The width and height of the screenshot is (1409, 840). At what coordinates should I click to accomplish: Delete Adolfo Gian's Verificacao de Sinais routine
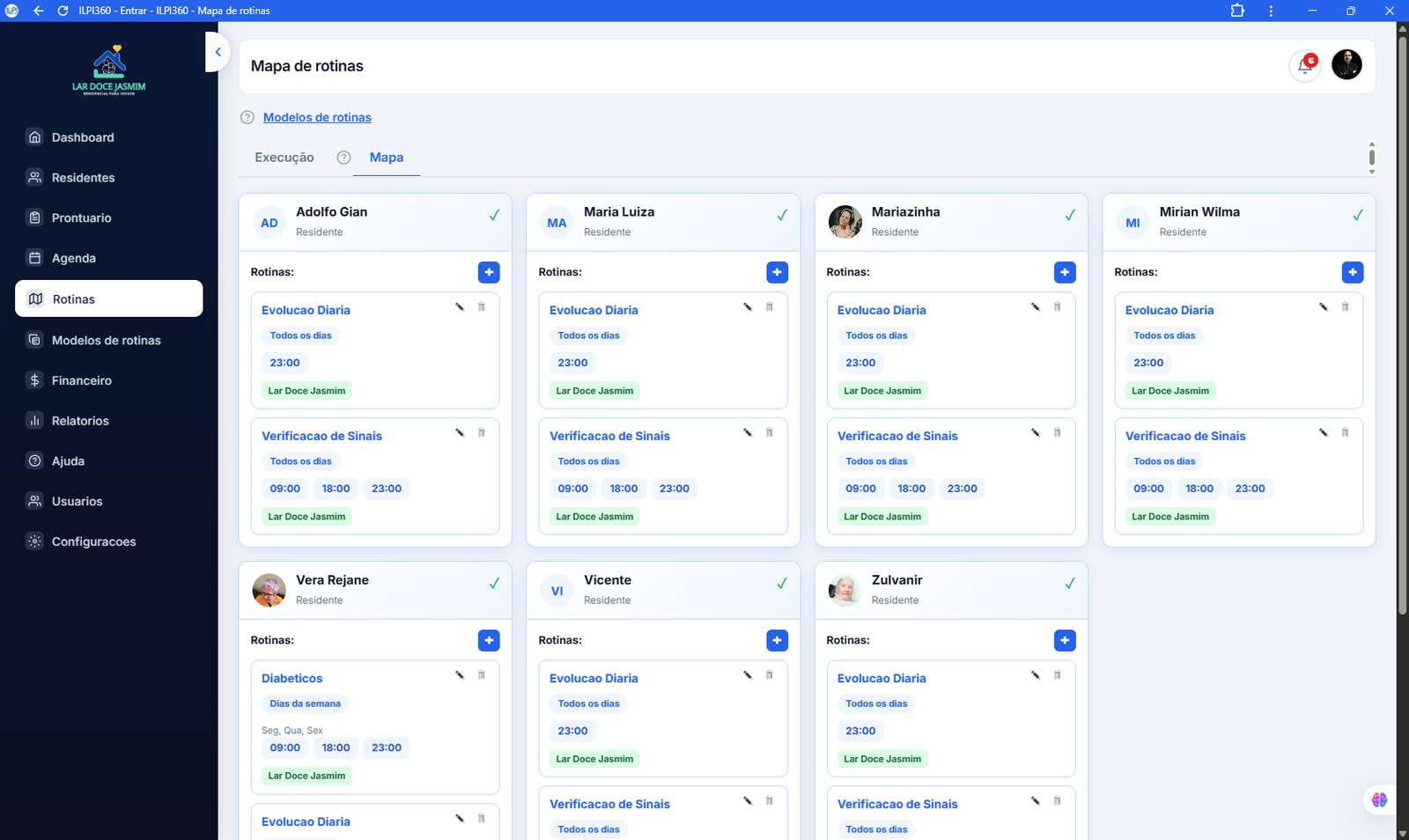pos(482,433)
